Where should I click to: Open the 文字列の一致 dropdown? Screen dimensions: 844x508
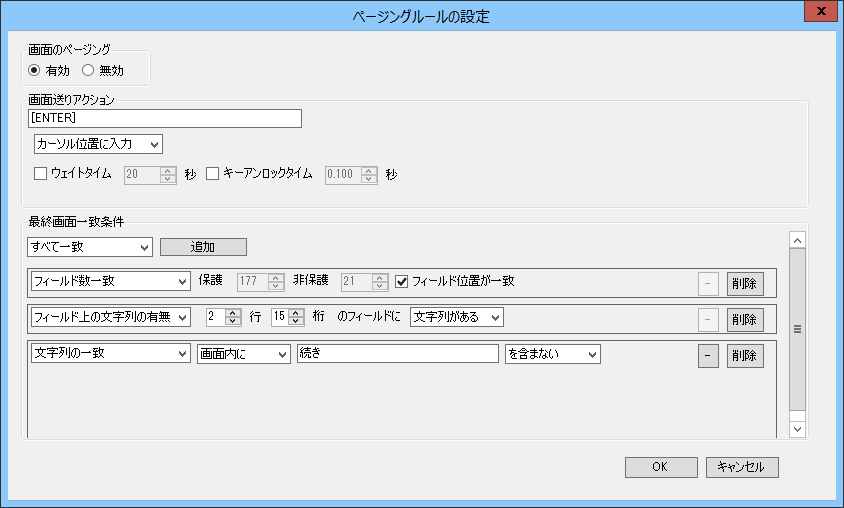(x=111, y=354)
